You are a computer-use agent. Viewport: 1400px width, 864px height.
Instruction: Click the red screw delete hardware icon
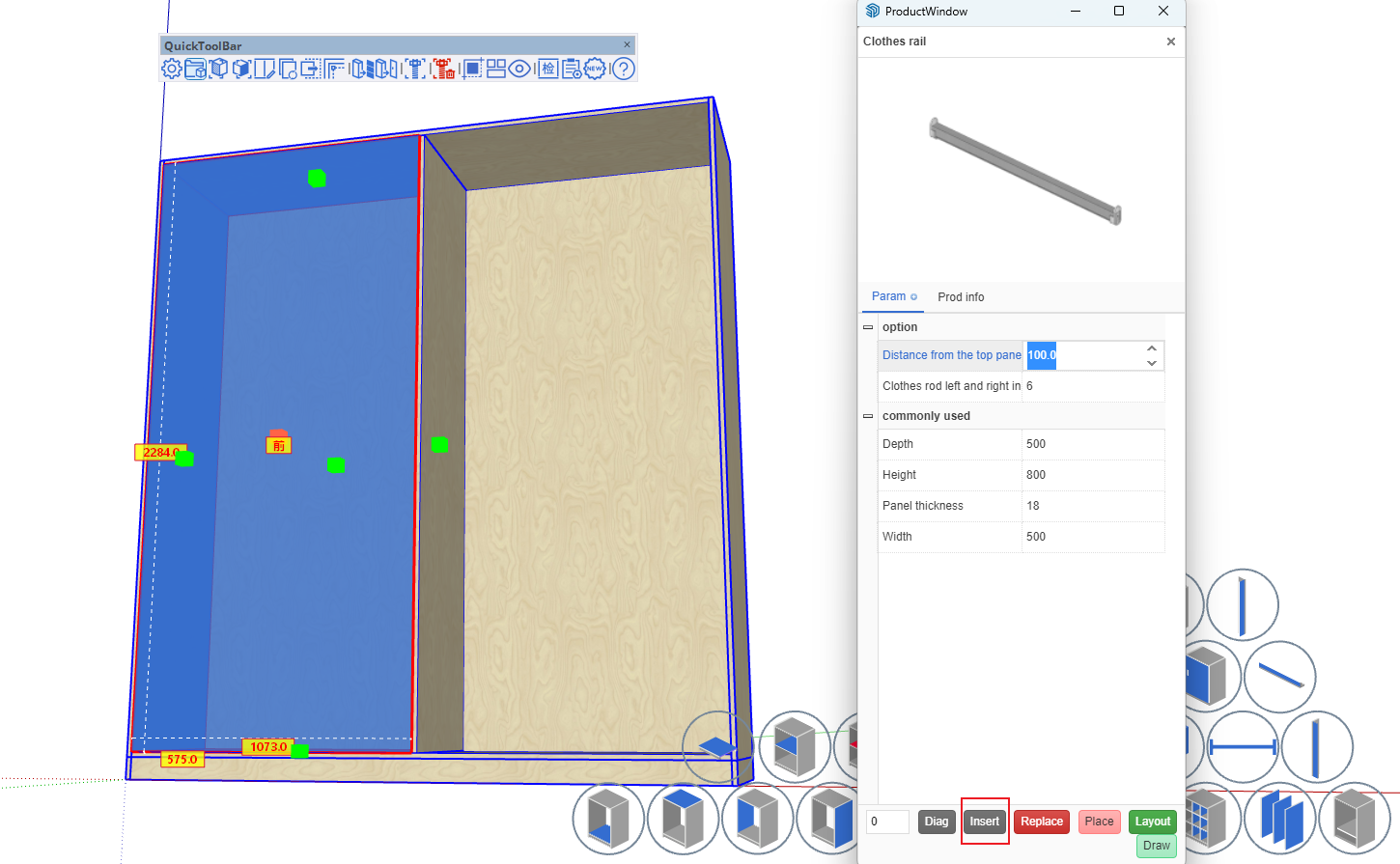pyautogui.click(x=443, y=69)
